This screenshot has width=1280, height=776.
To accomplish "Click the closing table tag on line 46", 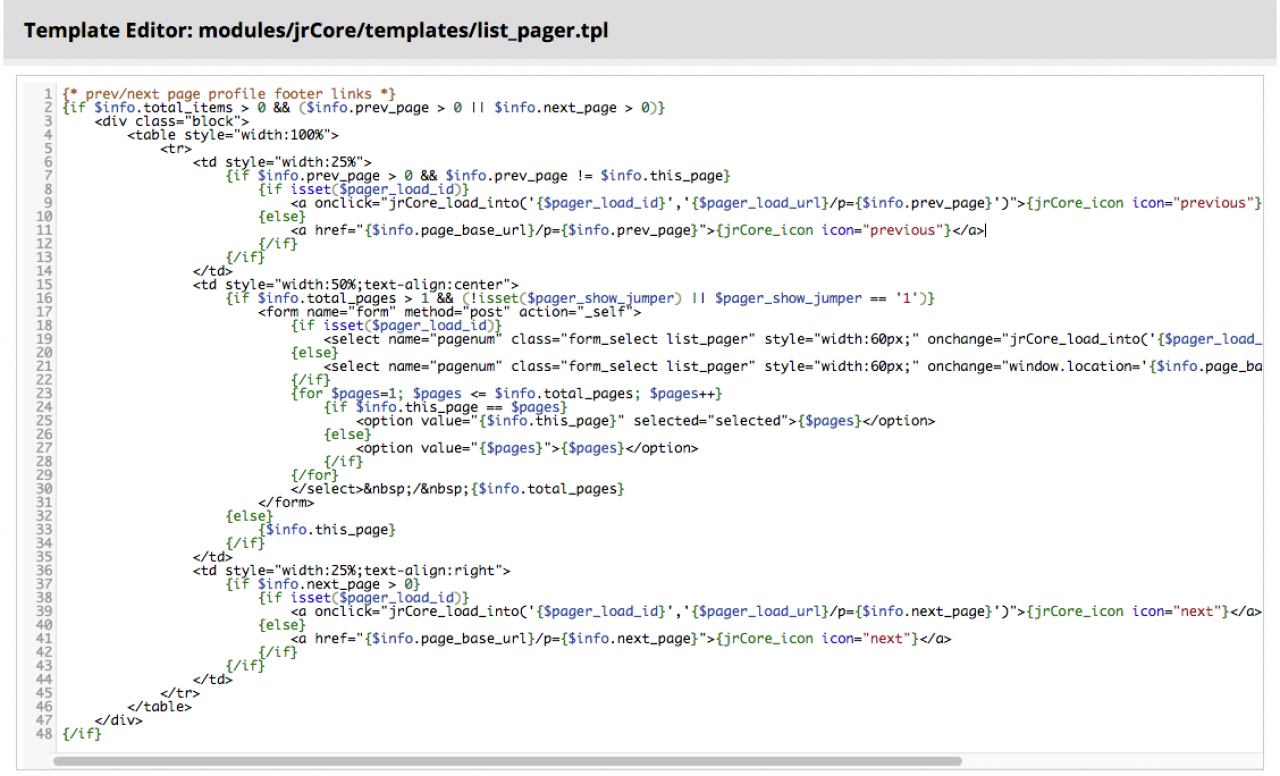I will pos(159,706).
